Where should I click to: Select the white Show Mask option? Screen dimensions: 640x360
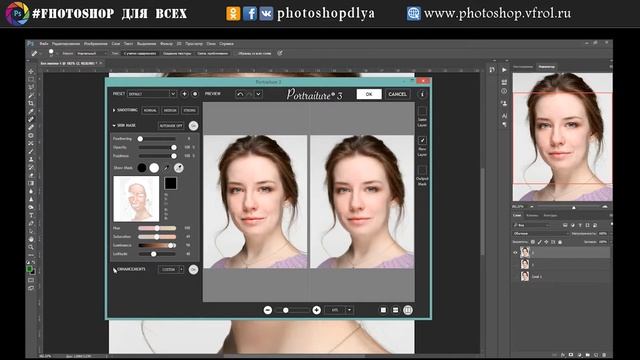pos(154,168)
